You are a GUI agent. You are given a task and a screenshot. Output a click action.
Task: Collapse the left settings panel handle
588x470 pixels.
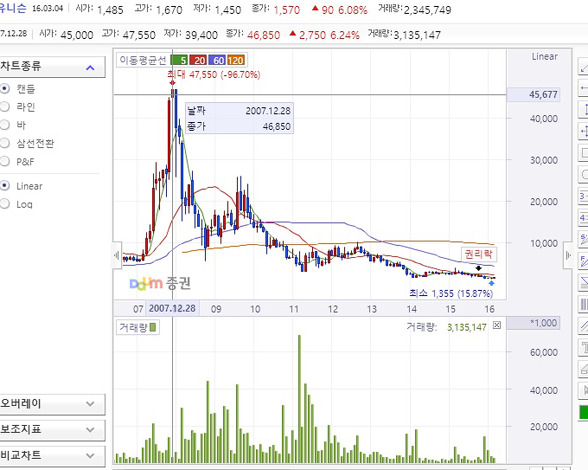pos(117,255)
